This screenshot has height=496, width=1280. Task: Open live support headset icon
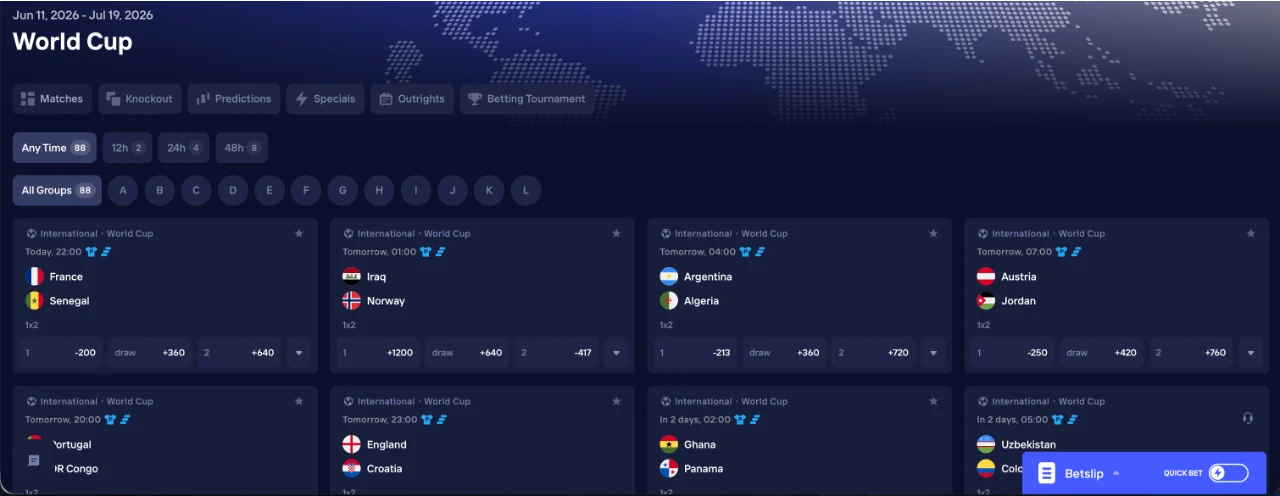click(x=1248, y=418)
